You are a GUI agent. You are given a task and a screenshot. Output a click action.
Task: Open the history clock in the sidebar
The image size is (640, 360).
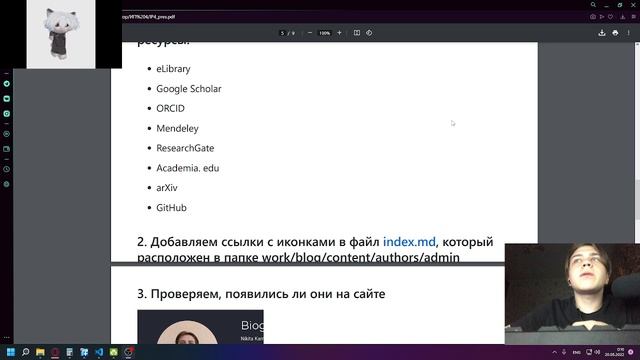click(7, 169)
